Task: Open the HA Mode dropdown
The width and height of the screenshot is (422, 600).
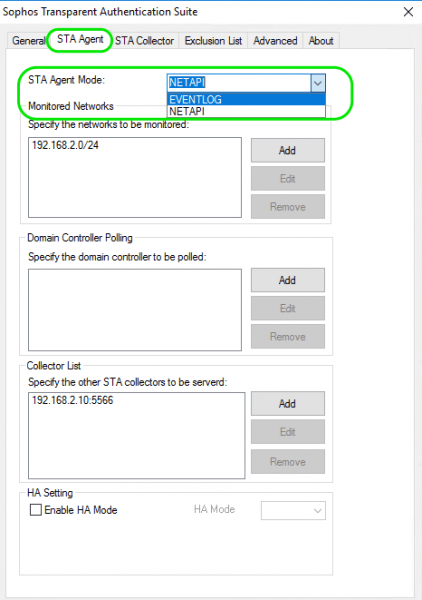Action: 293,510
